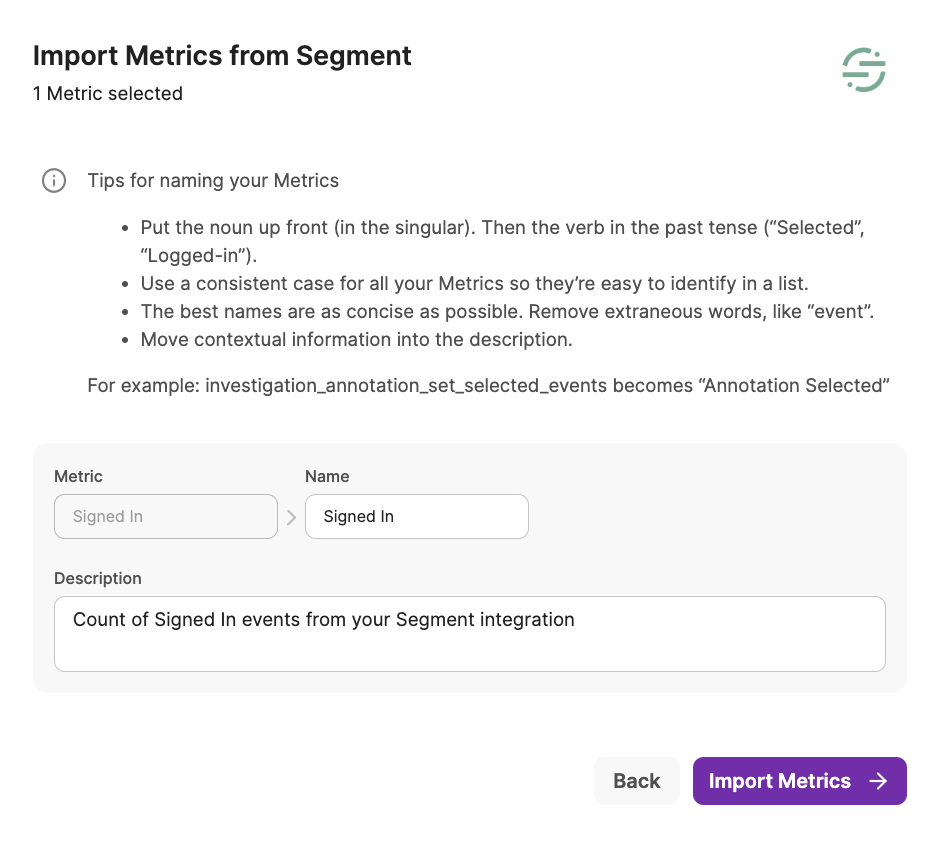Click the tip about concise names

pos(507,312)
